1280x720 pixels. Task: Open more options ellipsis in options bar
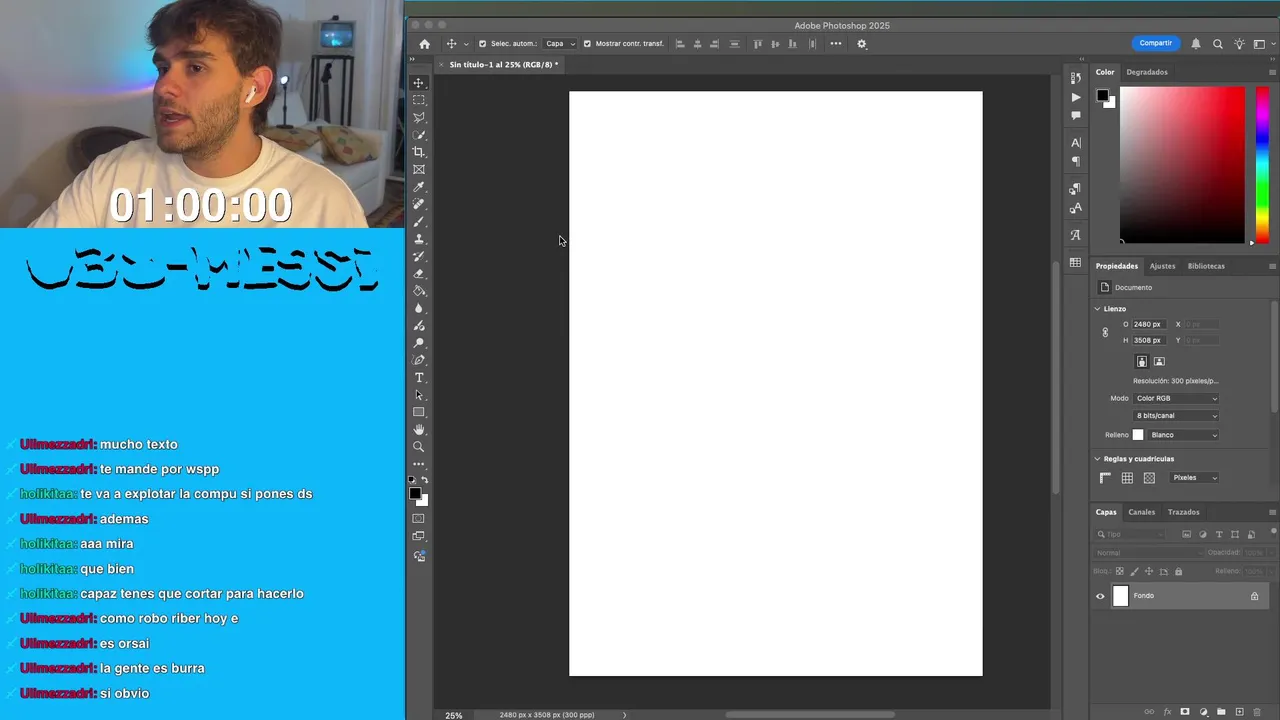(x=836, y=44)
